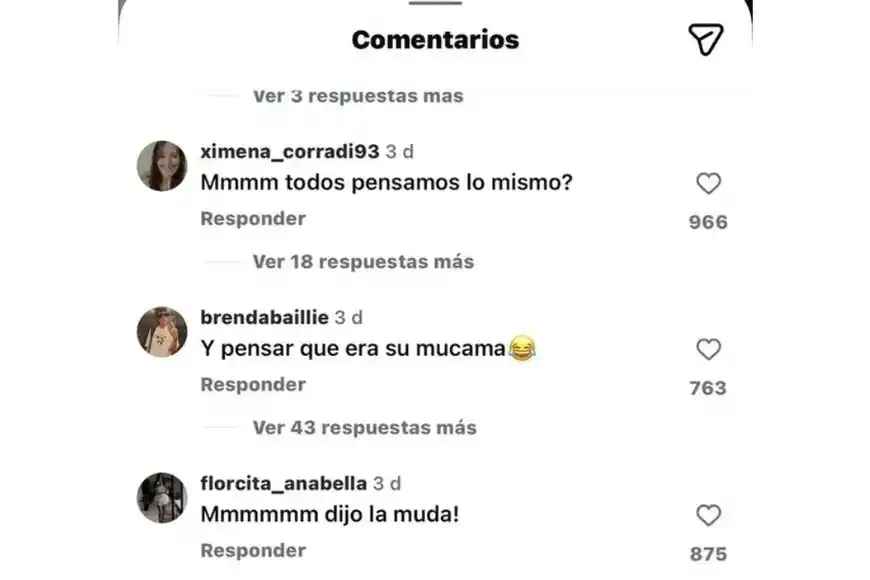The height and width of the screenshot is (580, 870).
Task: Like florcita_anabella's comment with the heart icon
Action: click(x=707, y=515)
